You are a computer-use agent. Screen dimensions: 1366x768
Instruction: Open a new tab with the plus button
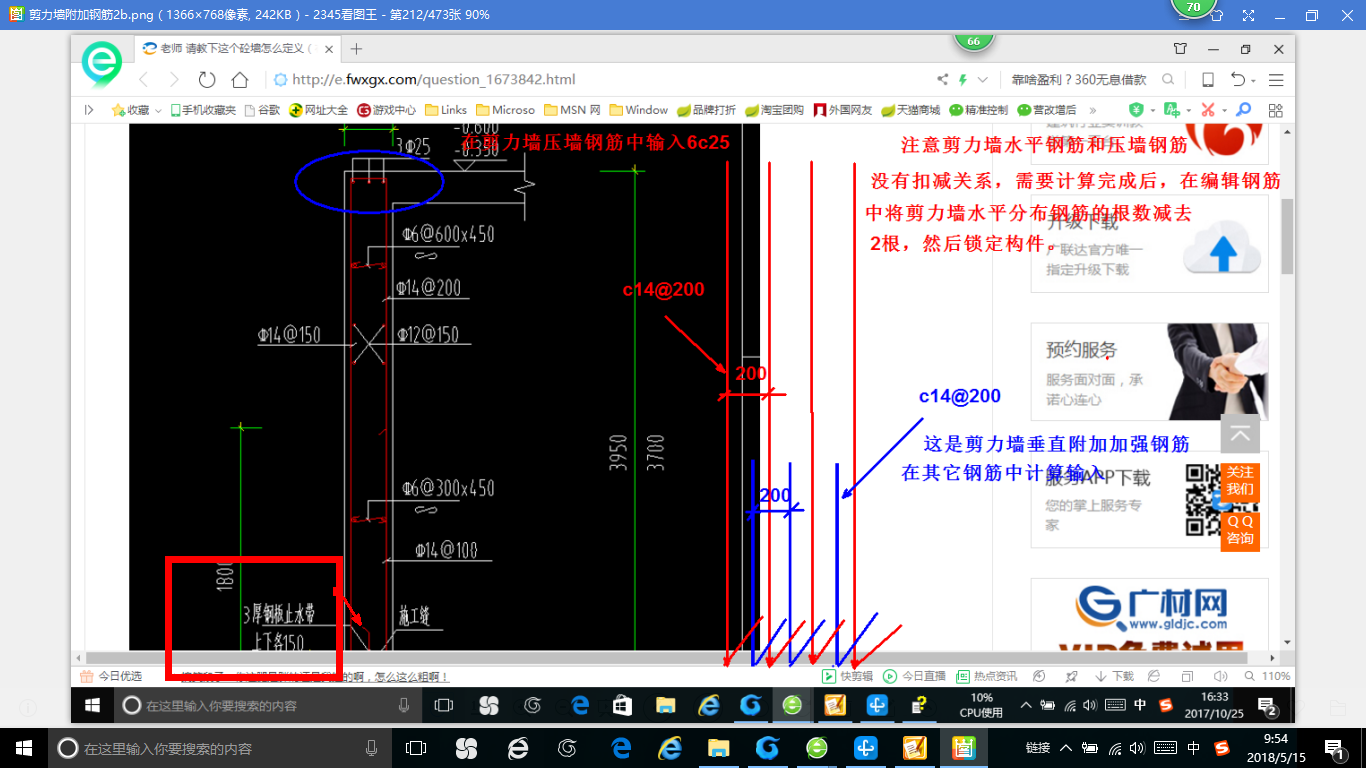pyautogui.click(x=356, y=49)
